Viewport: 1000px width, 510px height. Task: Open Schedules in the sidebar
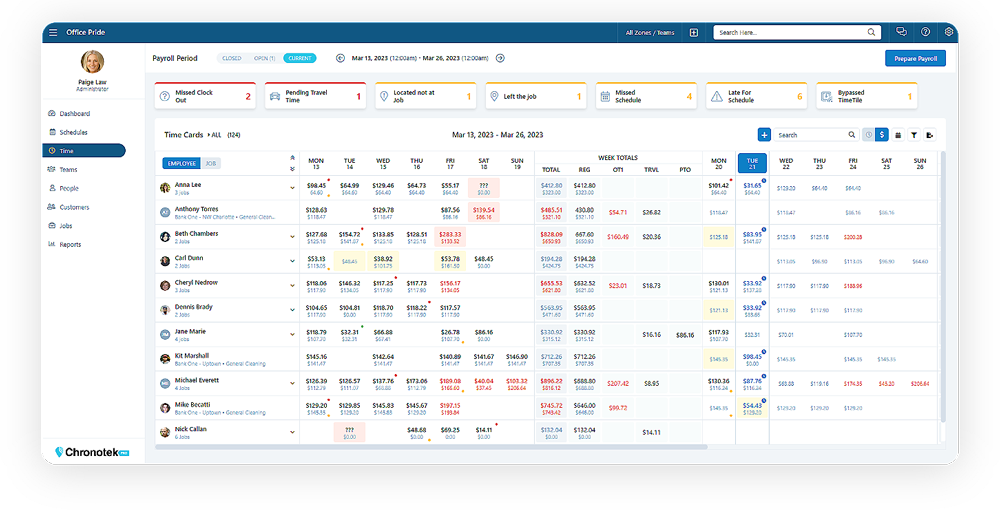tap(73, 132)
